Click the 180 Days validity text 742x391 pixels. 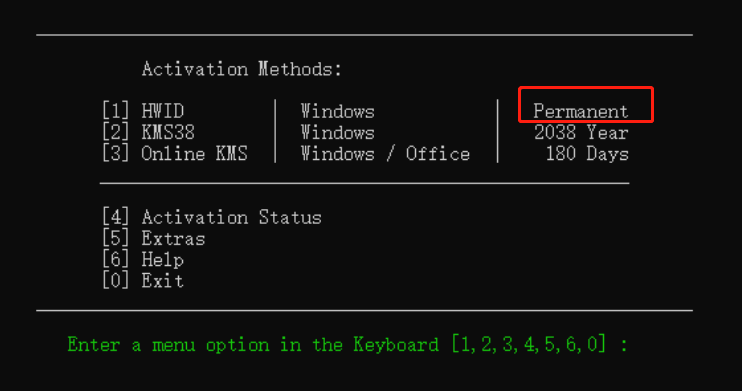tap(587, 154)
